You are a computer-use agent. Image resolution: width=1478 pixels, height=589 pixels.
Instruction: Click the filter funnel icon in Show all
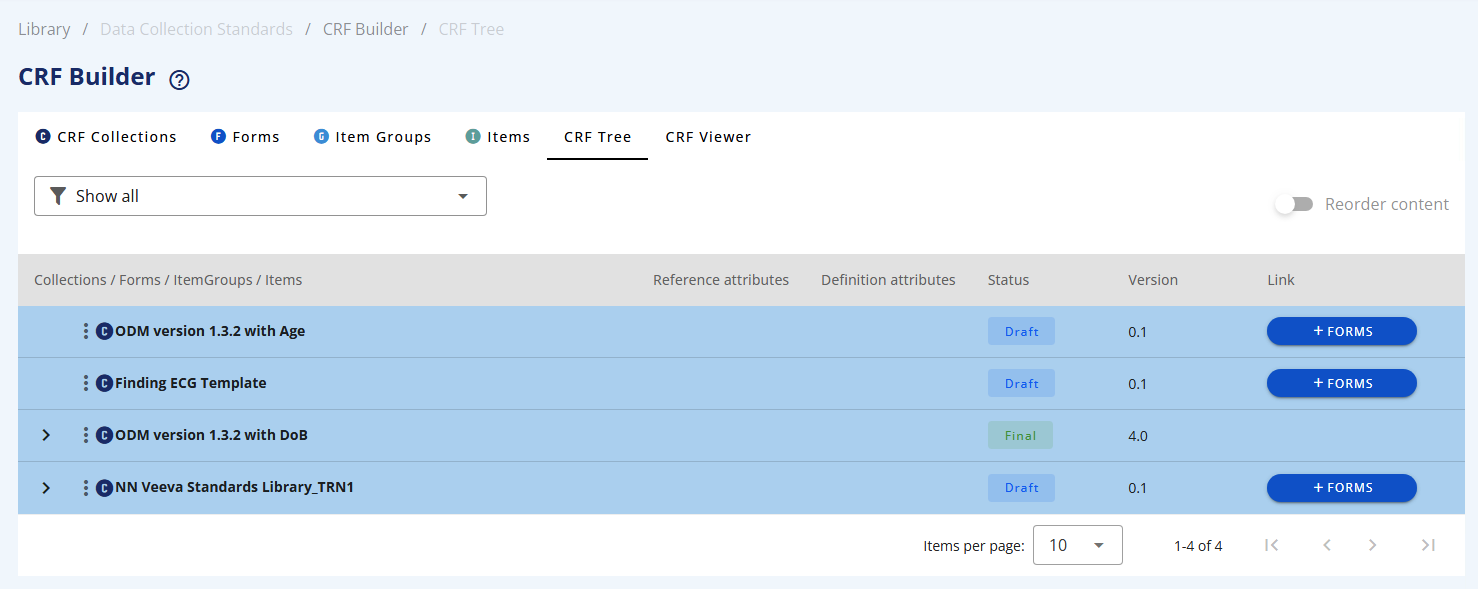[x=58, y=196]
